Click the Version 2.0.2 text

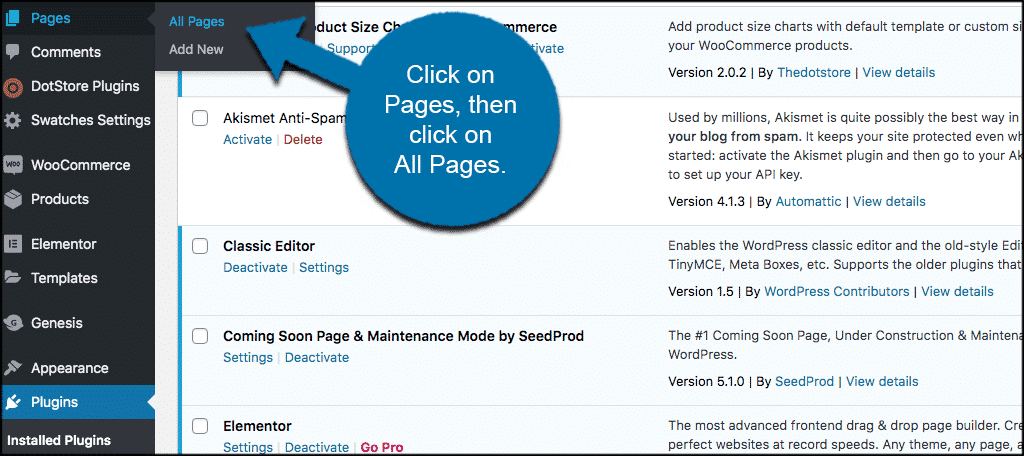click(707, 73)
